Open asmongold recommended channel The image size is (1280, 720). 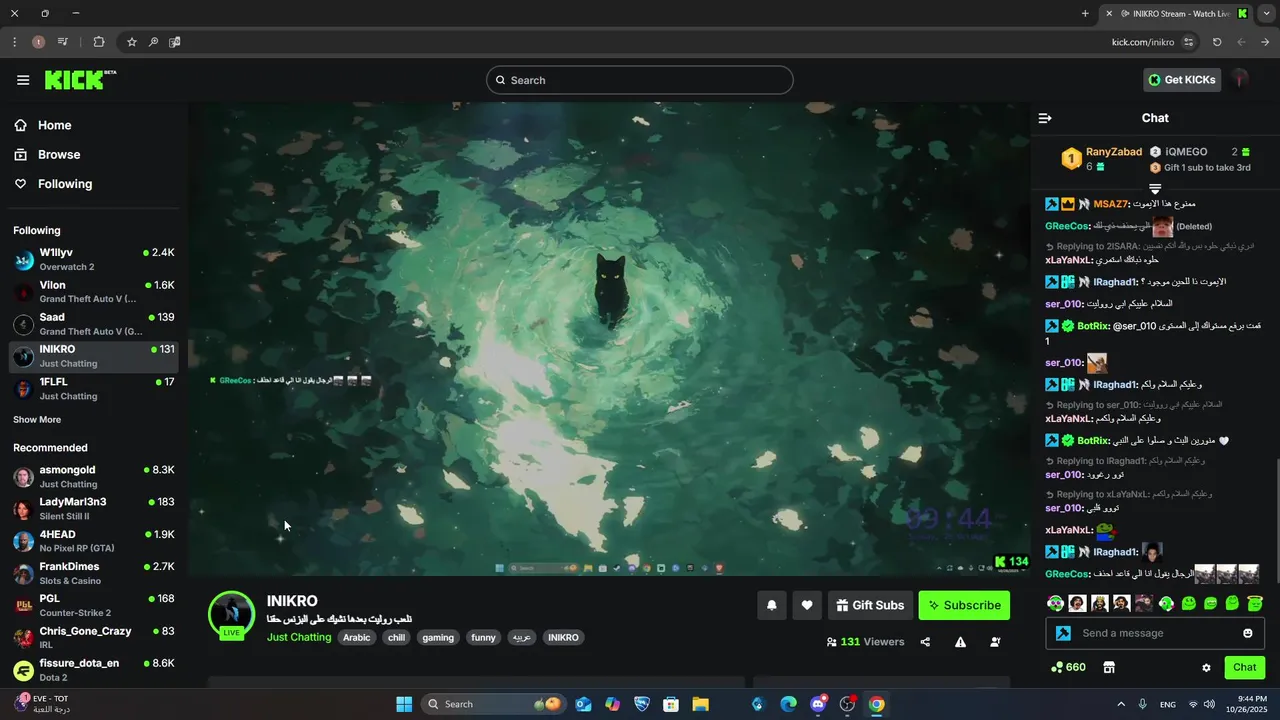tap(94, 477)
